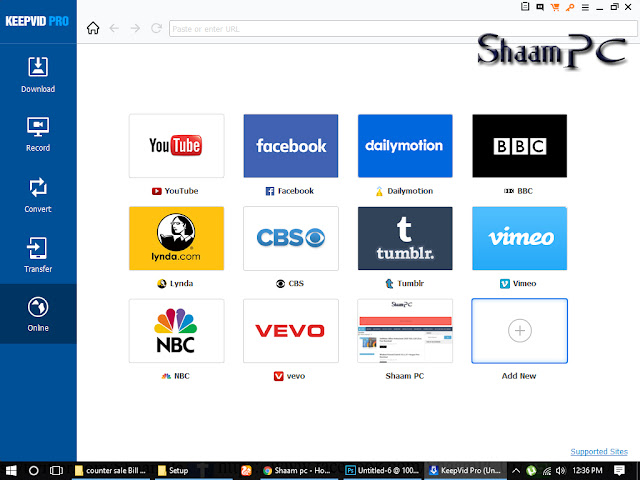The image size is (640, 480).
Task: Open the hamburger menu in title bar
Action: tap(585, 7)
